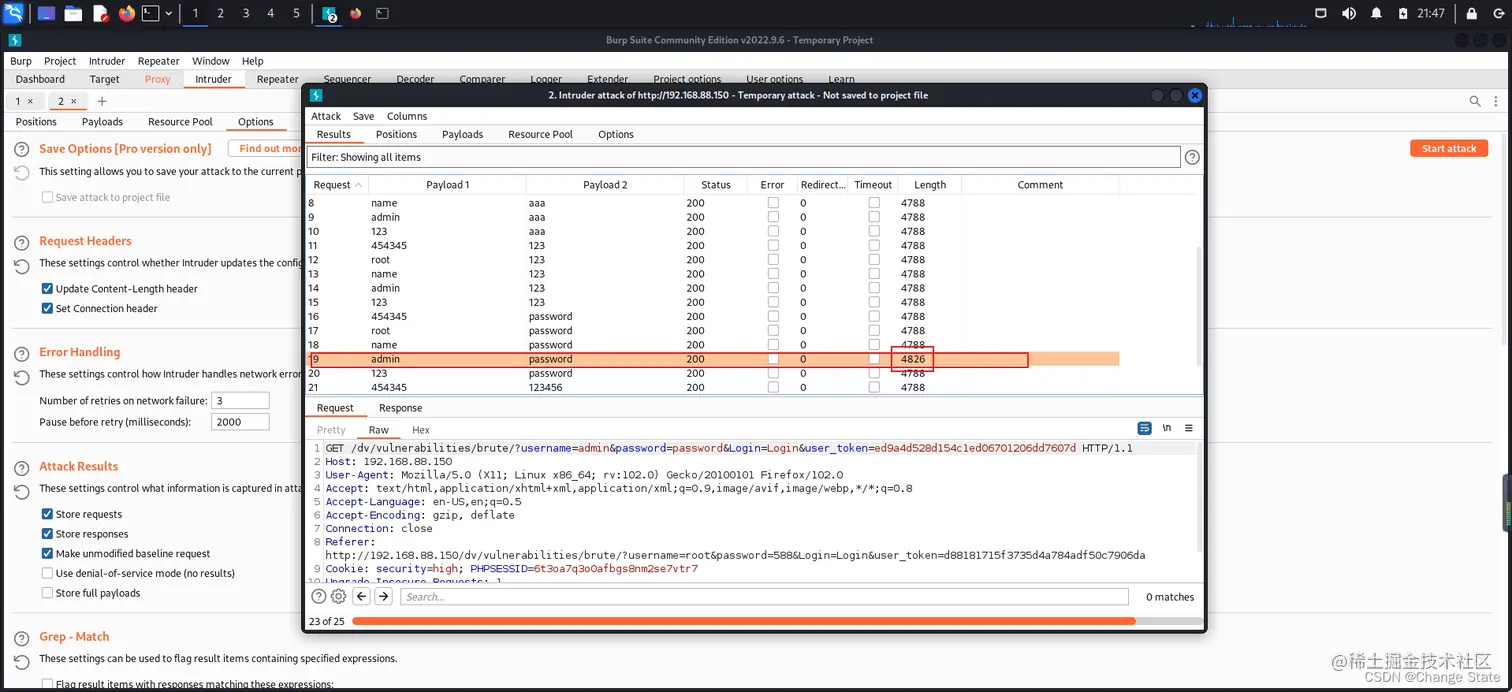The height and width of the screenshot is (692, 1512).
Task: Click the results filter bar
Action: [x=743, y=157]
